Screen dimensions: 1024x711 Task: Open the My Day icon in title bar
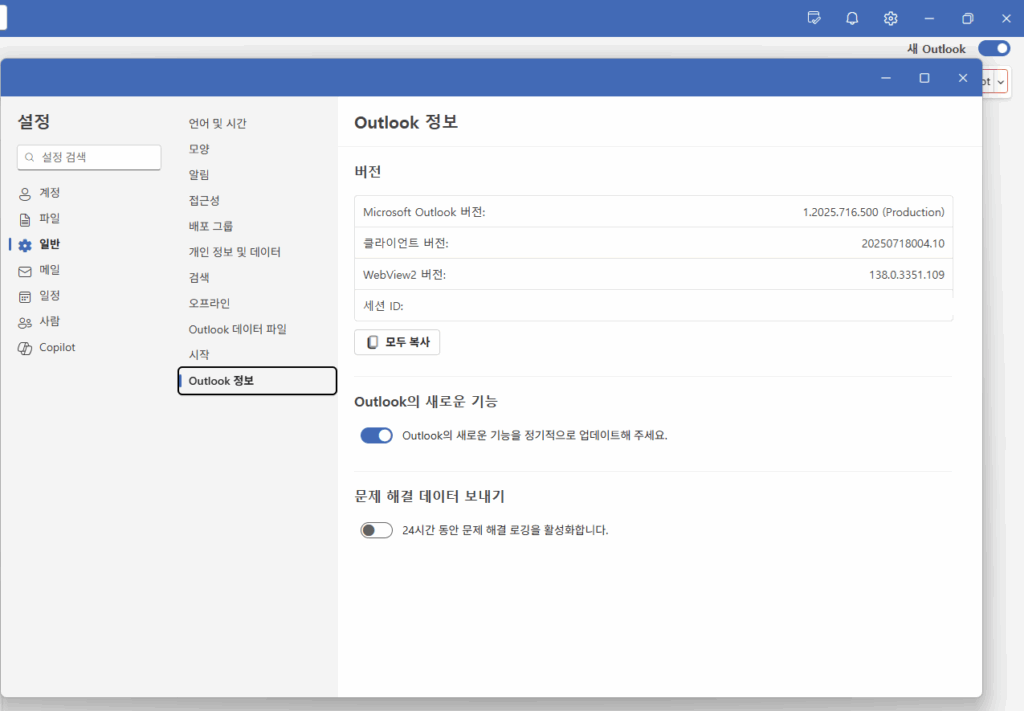tap(814, 18)
